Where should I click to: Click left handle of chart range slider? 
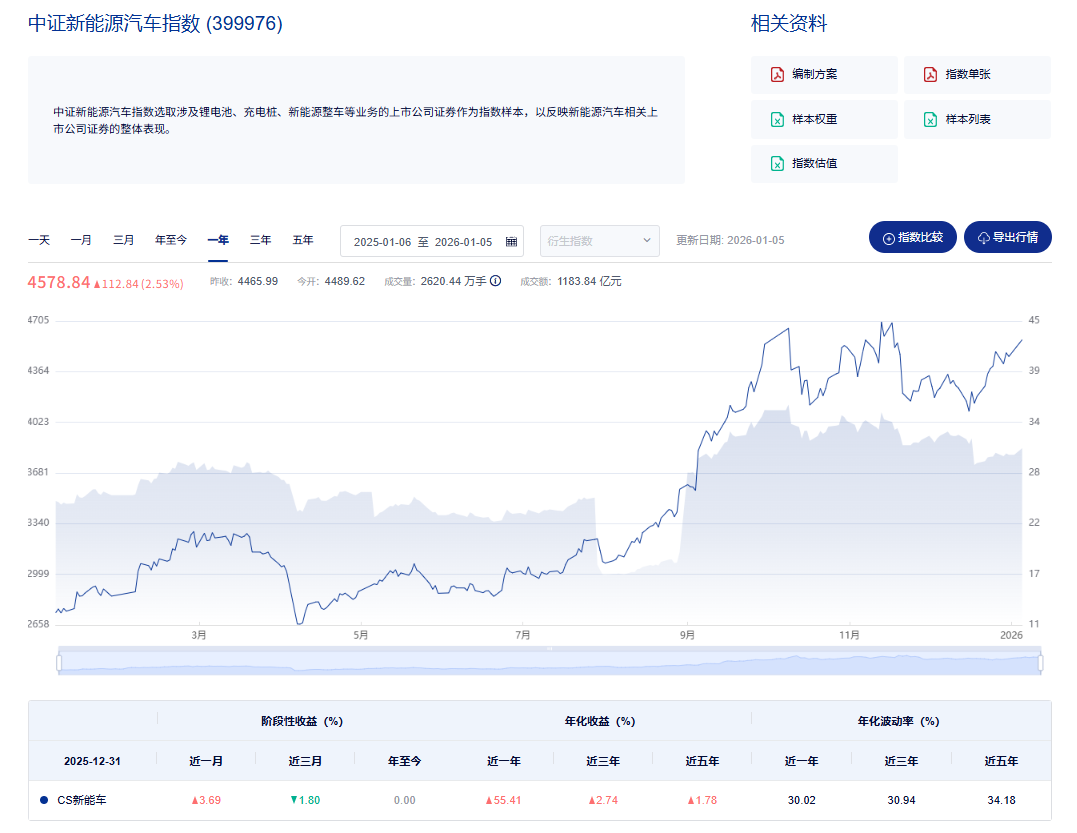[60, 662]
